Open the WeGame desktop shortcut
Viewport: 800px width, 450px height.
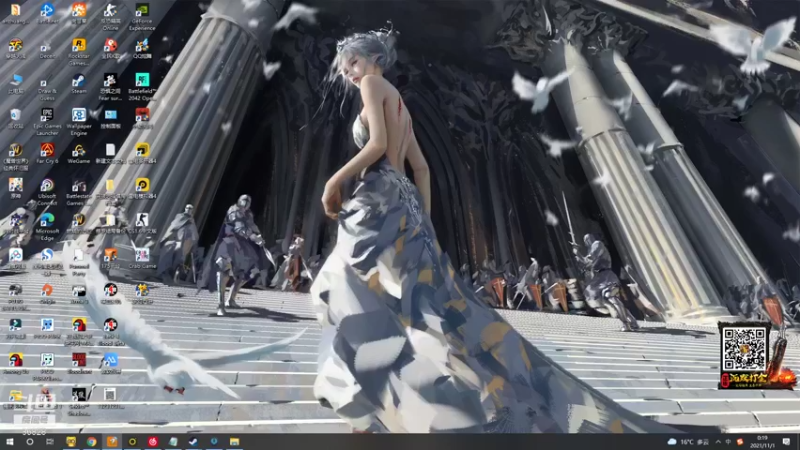click(x=79, y=153)
